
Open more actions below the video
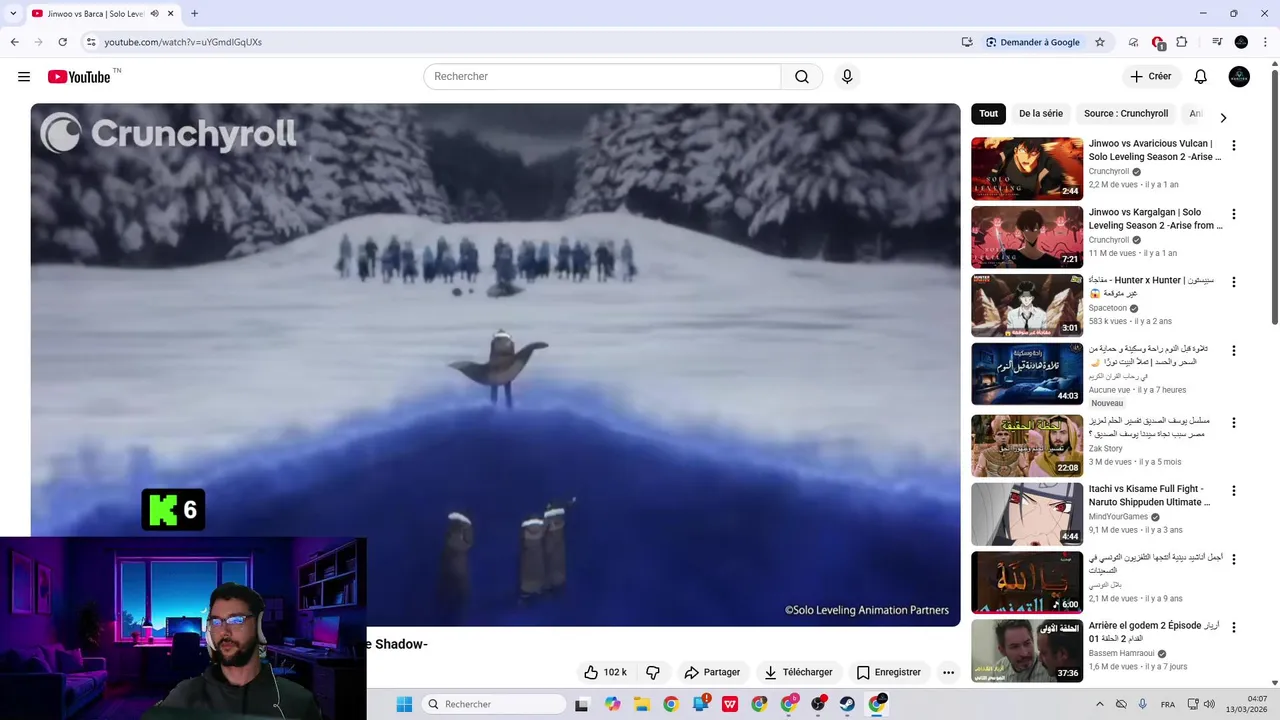click(x=948, y=672)
